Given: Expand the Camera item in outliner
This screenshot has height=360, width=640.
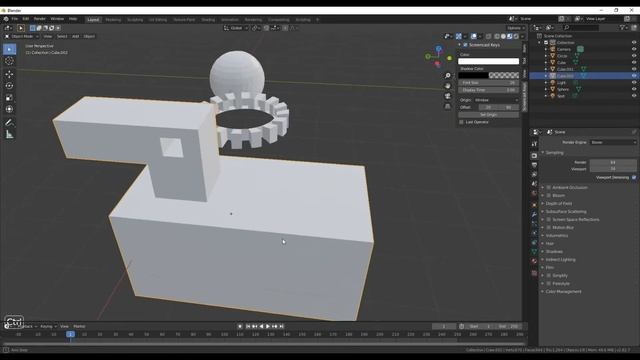Looking at the screenshot, I should 546,49.
